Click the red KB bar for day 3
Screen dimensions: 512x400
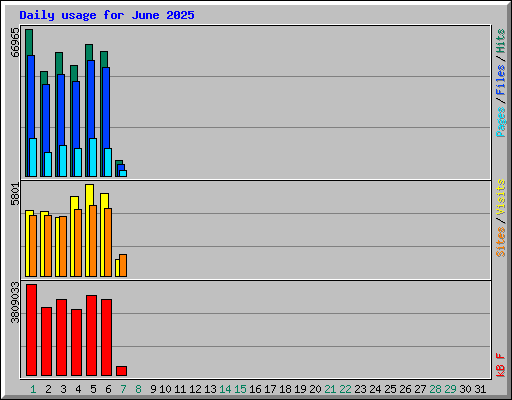(61, 337)
